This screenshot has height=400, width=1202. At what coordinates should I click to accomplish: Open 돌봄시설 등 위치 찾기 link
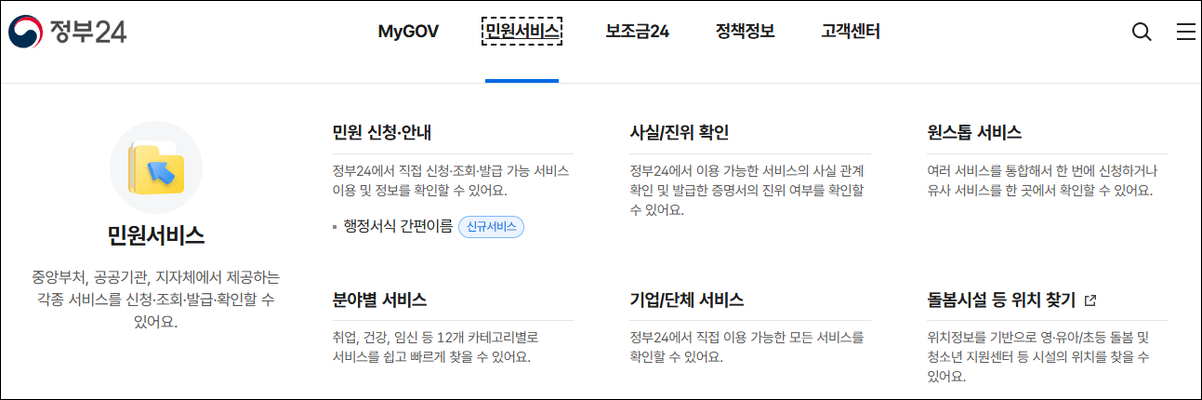[x=1001, y=300]
